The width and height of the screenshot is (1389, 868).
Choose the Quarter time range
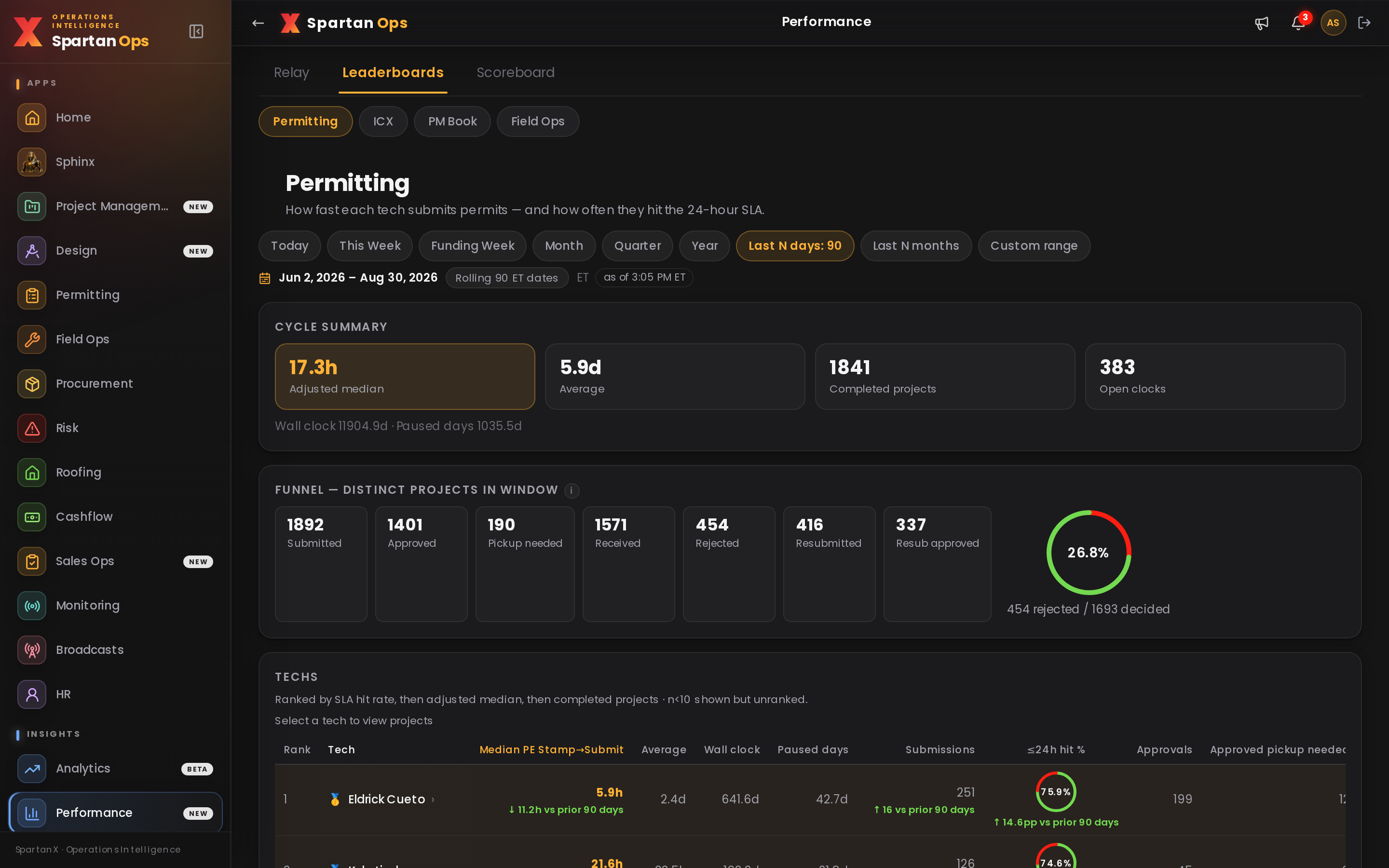pos(637,246)
